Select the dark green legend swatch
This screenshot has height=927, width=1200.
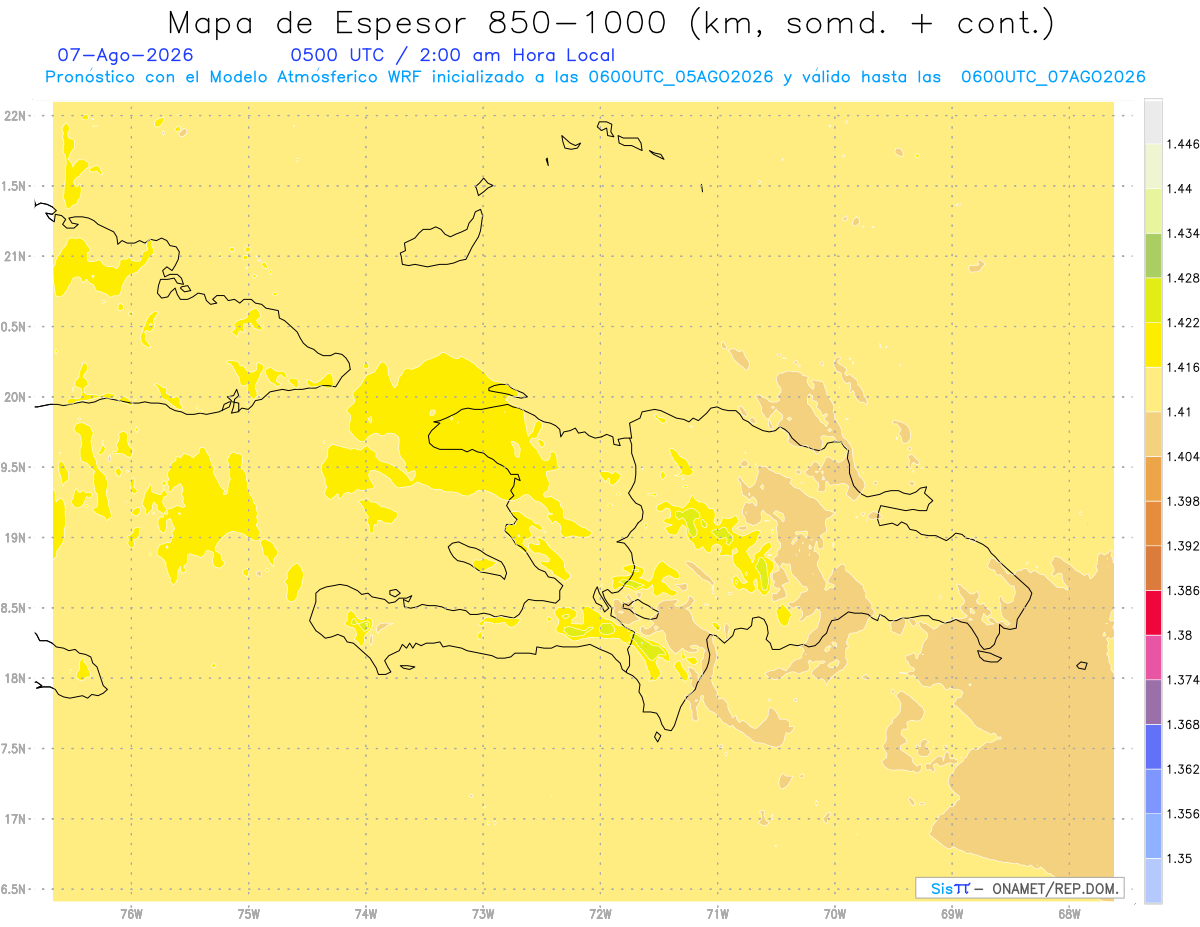(1153, 256)
